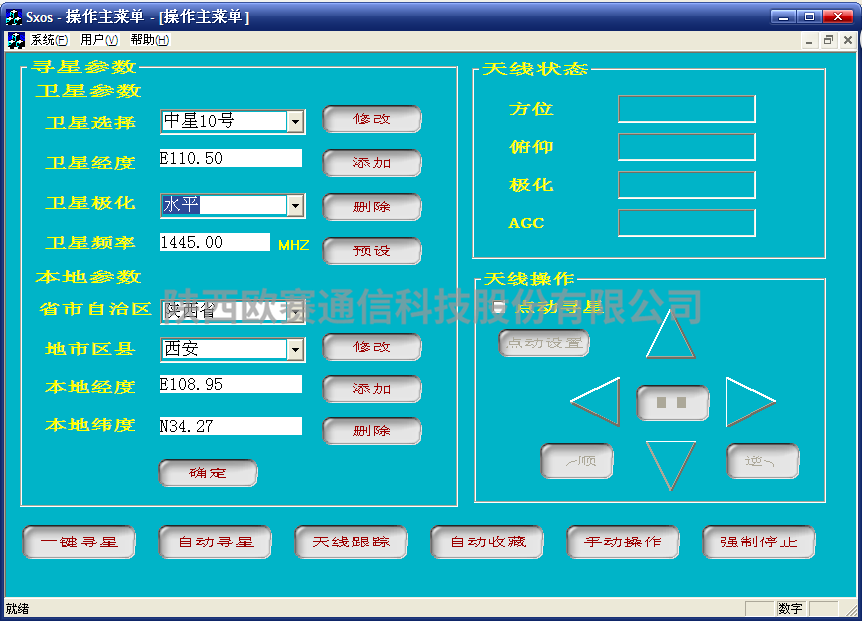Click the 一键寻星 button

[x=79, y=542]
